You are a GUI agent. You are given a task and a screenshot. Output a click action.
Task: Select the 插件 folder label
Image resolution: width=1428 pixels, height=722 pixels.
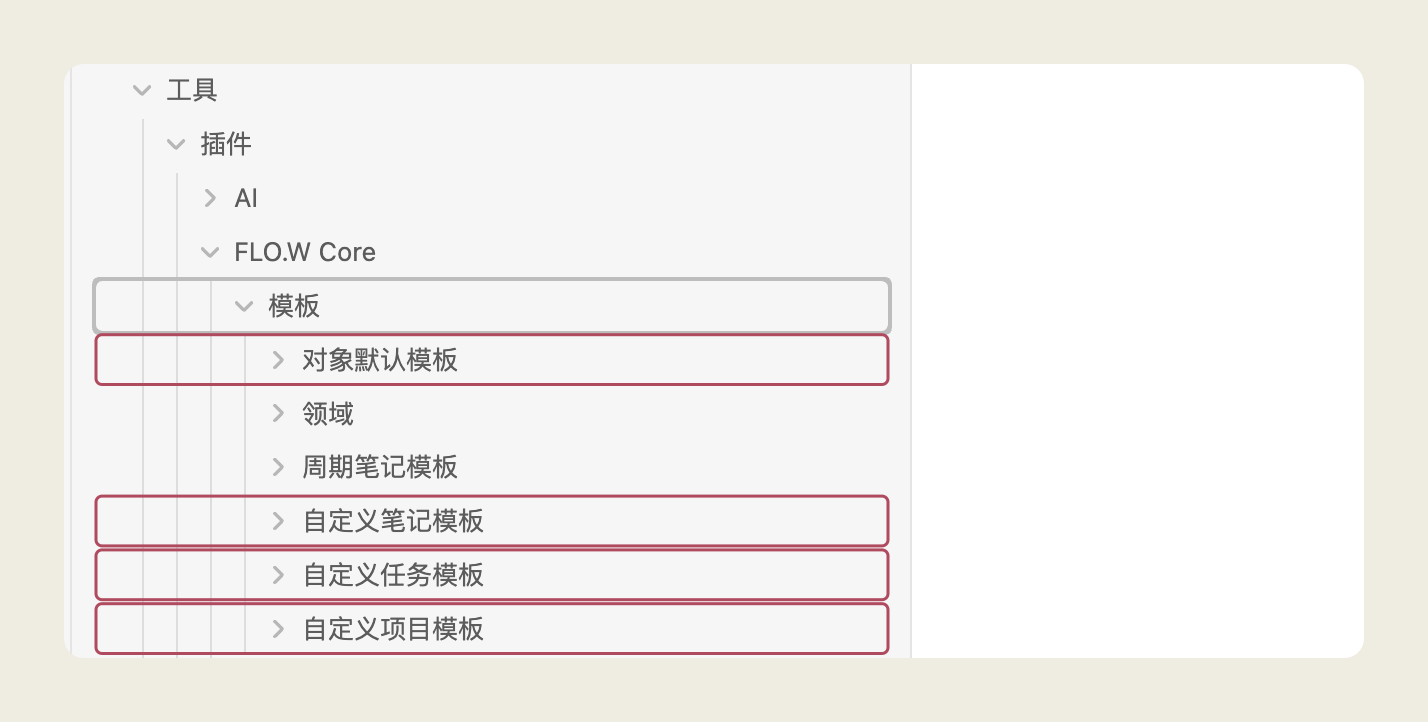(226, 145)
